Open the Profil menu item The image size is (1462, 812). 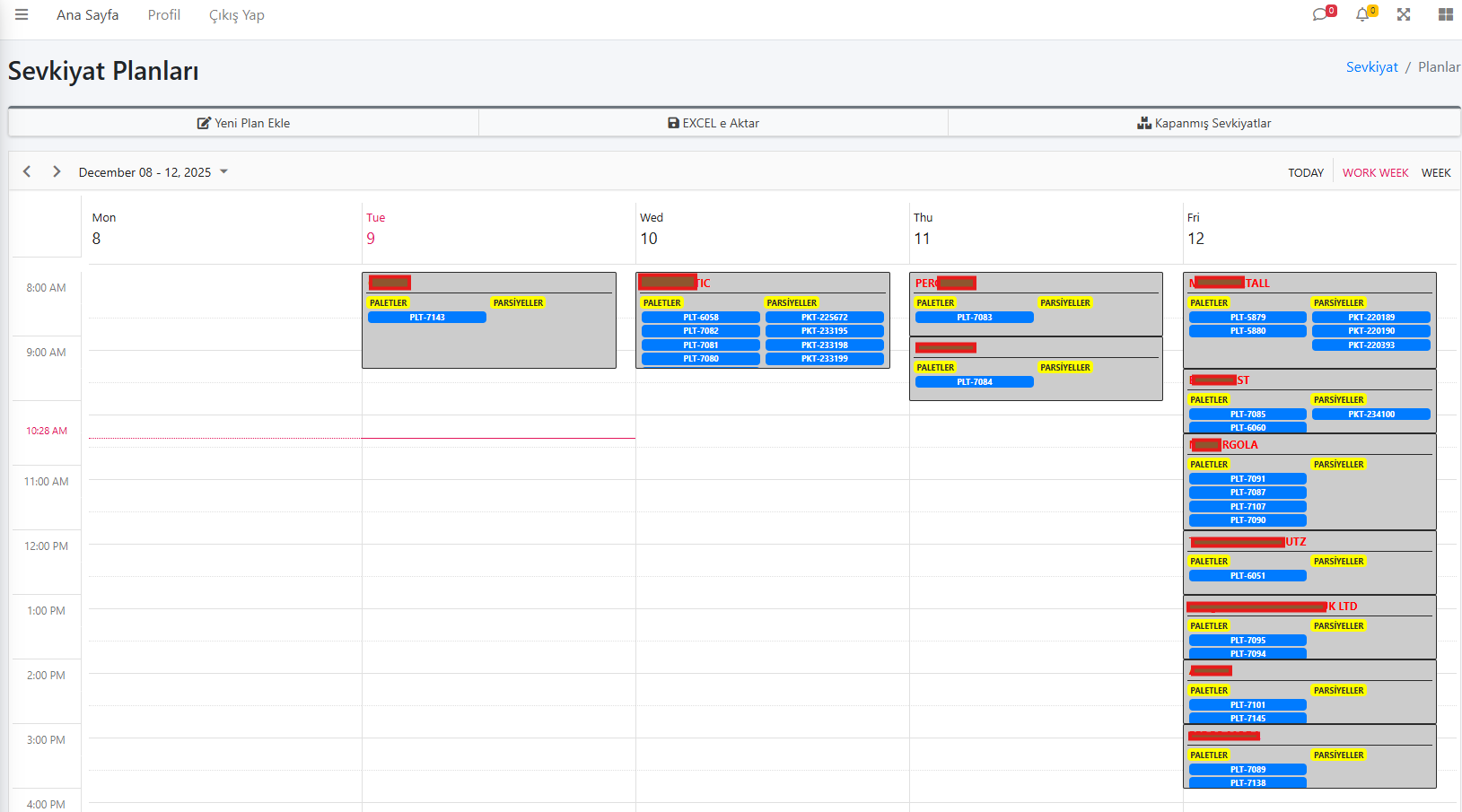point(164,15)
